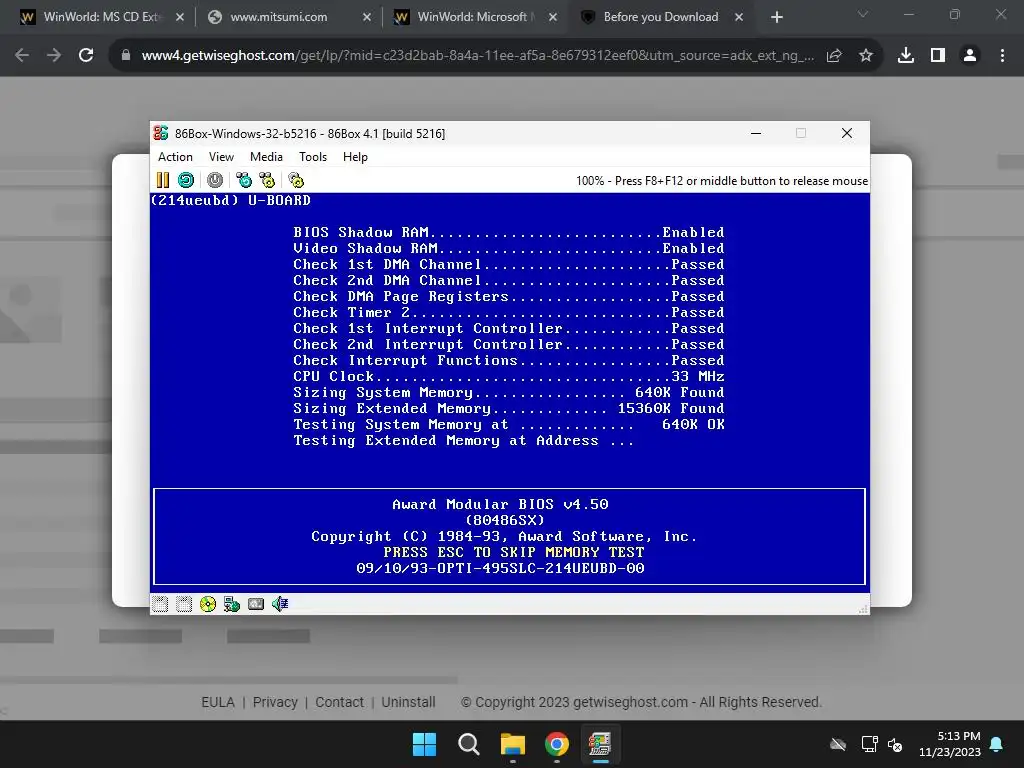Click the gray ACPI shutdown power icon
1024x768 pixels.
[x=215, y=180]
